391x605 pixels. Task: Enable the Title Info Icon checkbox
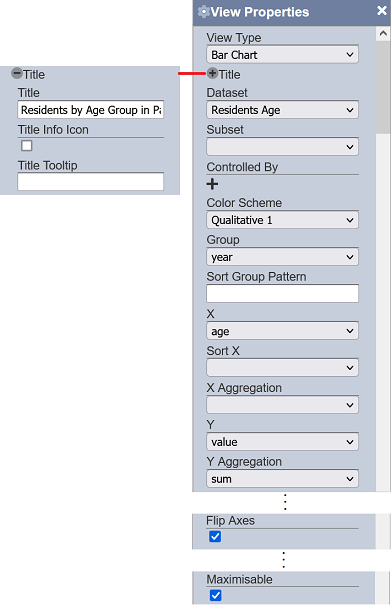[x=27, y=146]
